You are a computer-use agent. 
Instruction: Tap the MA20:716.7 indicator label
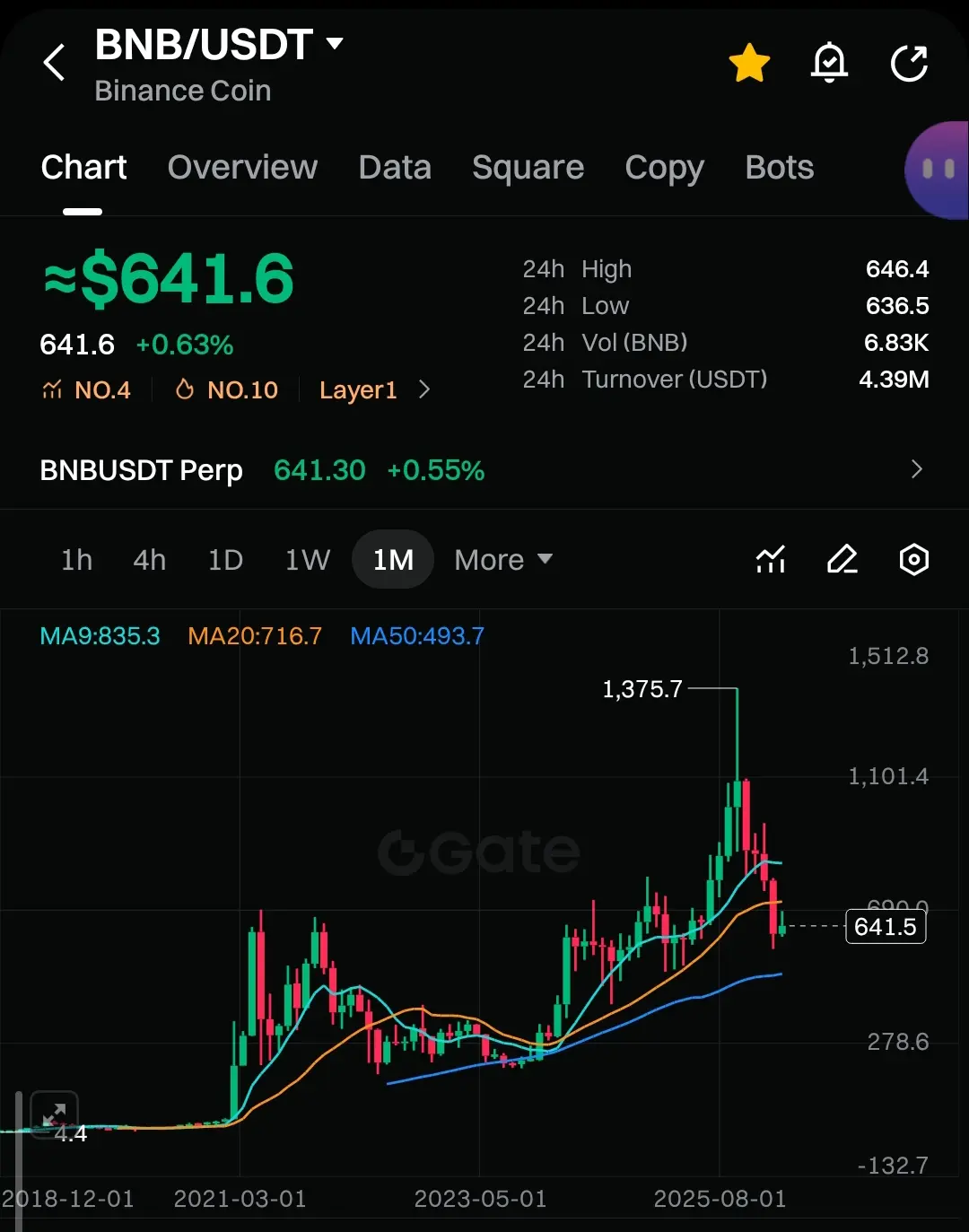[255, 636]
